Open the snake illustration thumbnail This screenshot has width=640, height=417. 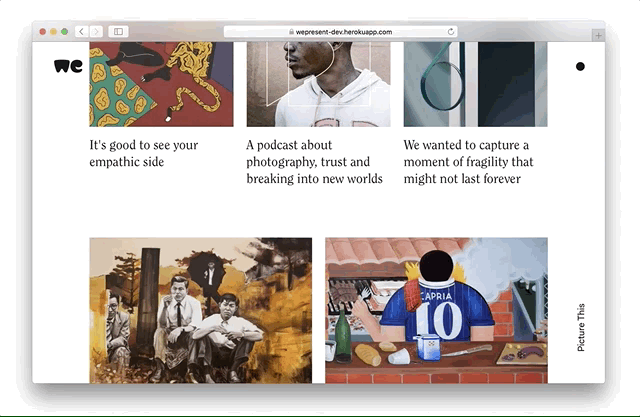point(161,84)
